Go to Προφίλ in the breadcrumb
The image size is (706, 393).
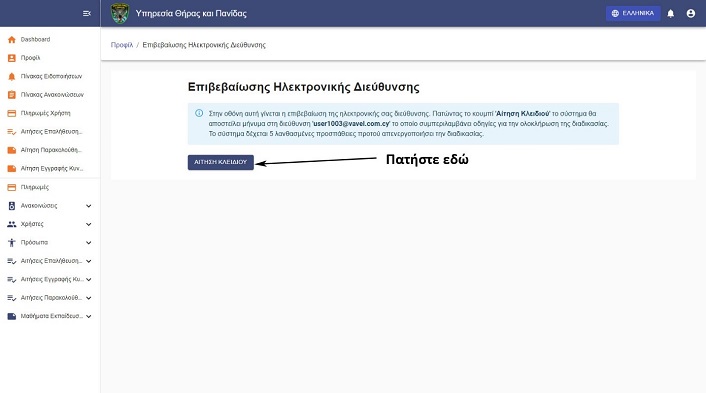(122, 45)
